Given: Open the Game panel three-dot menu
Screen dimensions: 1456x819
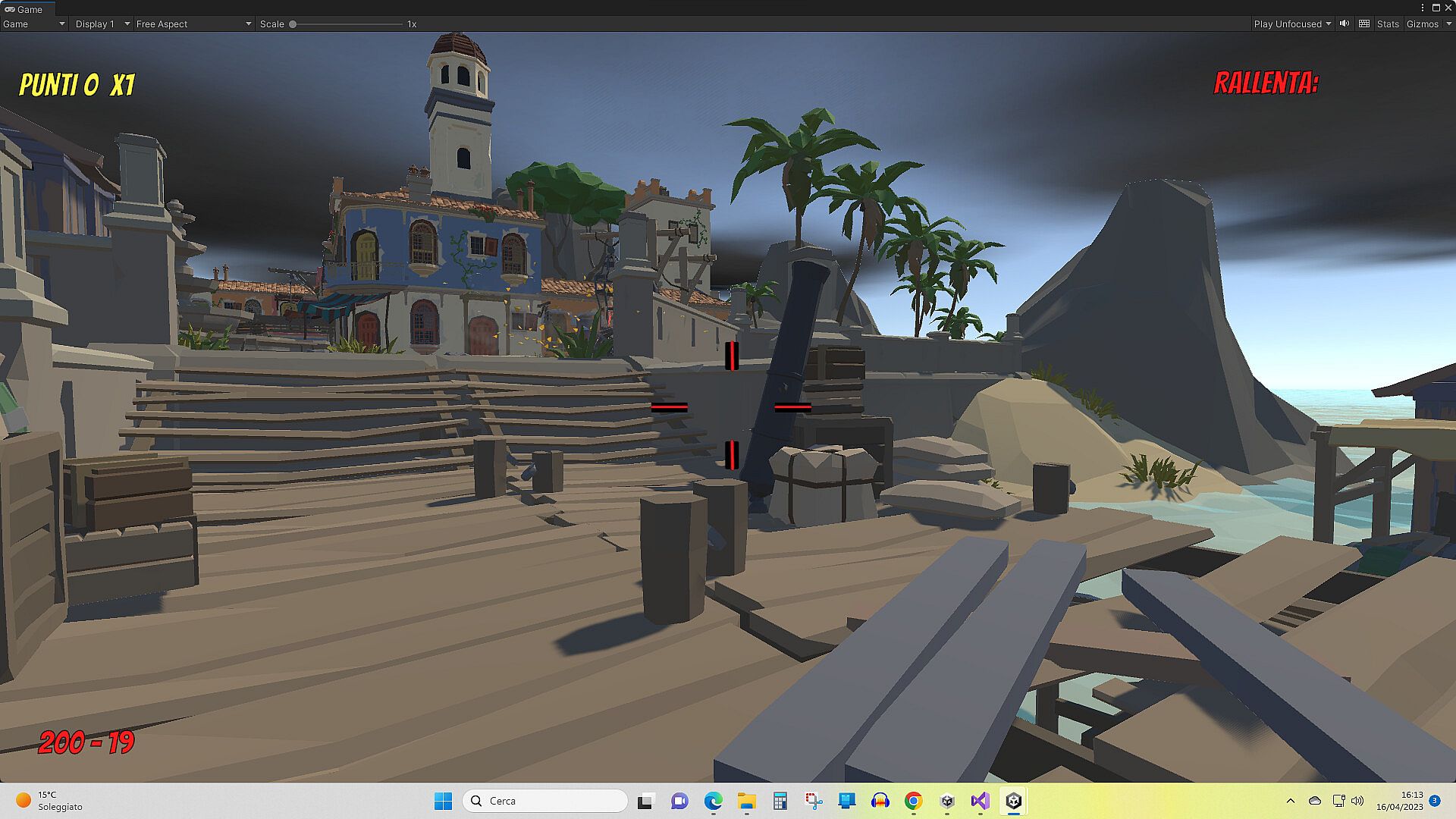Looking at the screenshot, I should click(x=1423, y=8).
